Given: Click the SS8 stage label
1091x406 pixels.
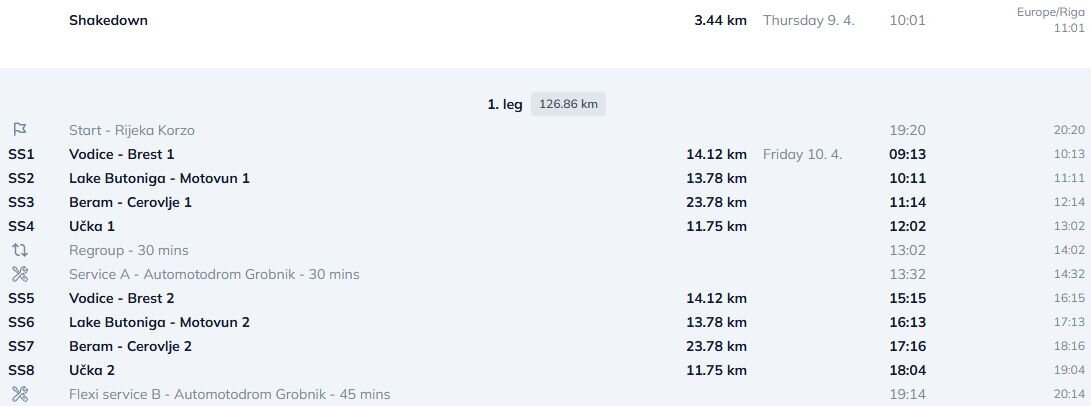Looking at the screenshot, I should point(21,370).
